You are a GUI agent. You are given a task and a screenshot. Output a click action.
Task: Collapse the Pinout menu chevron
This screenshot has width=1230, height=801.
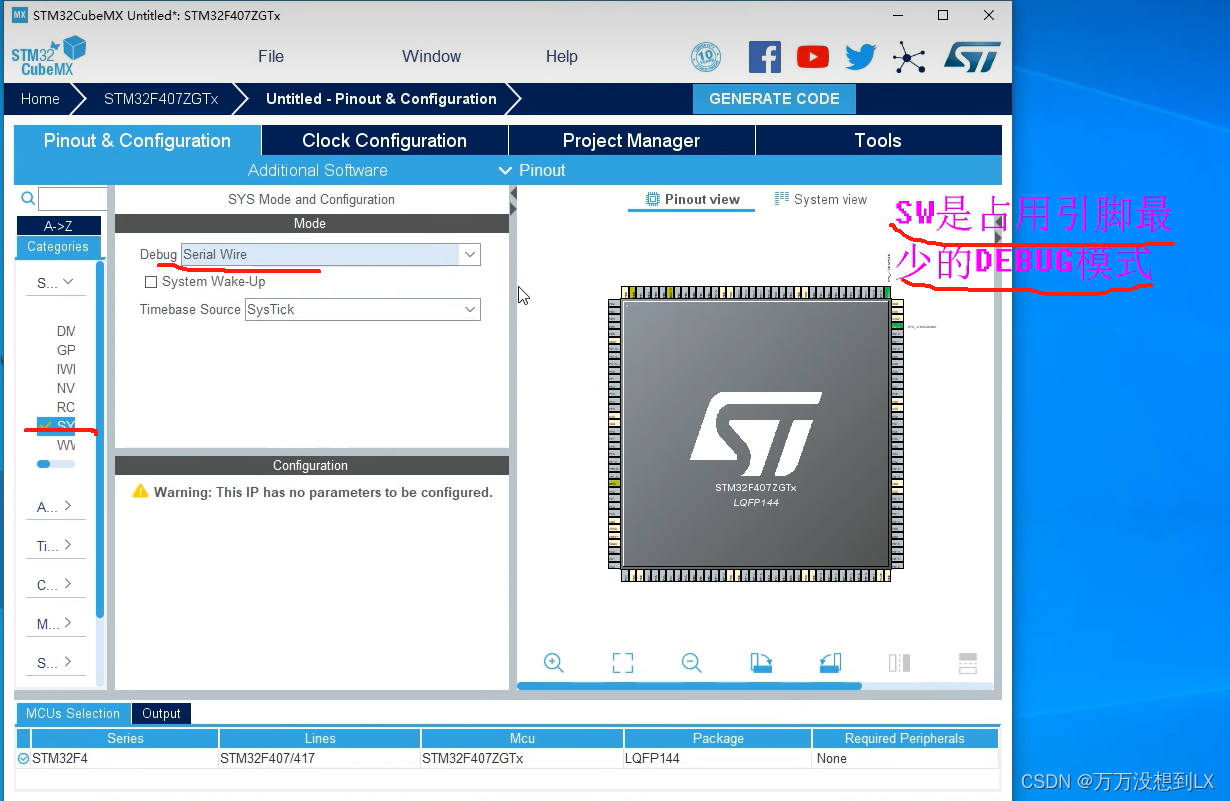505,170
